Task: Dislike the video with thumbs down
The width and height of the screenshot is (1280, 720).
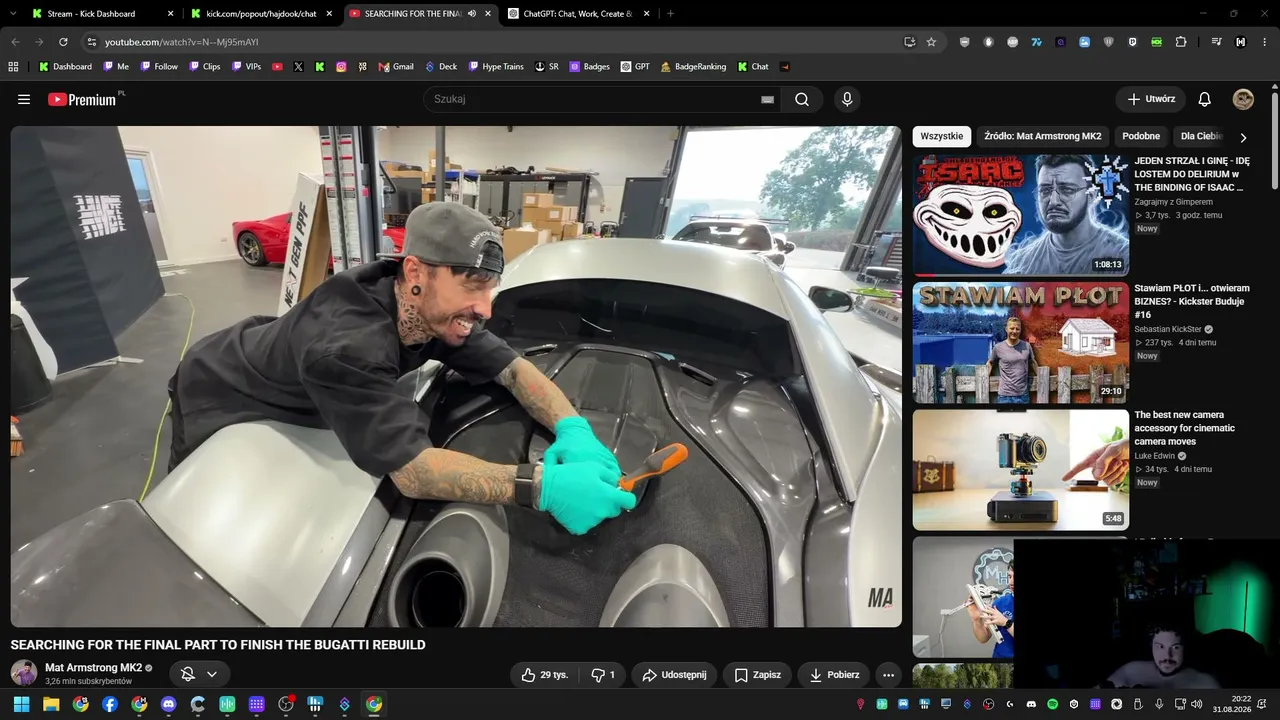Action: coord(603,675)
